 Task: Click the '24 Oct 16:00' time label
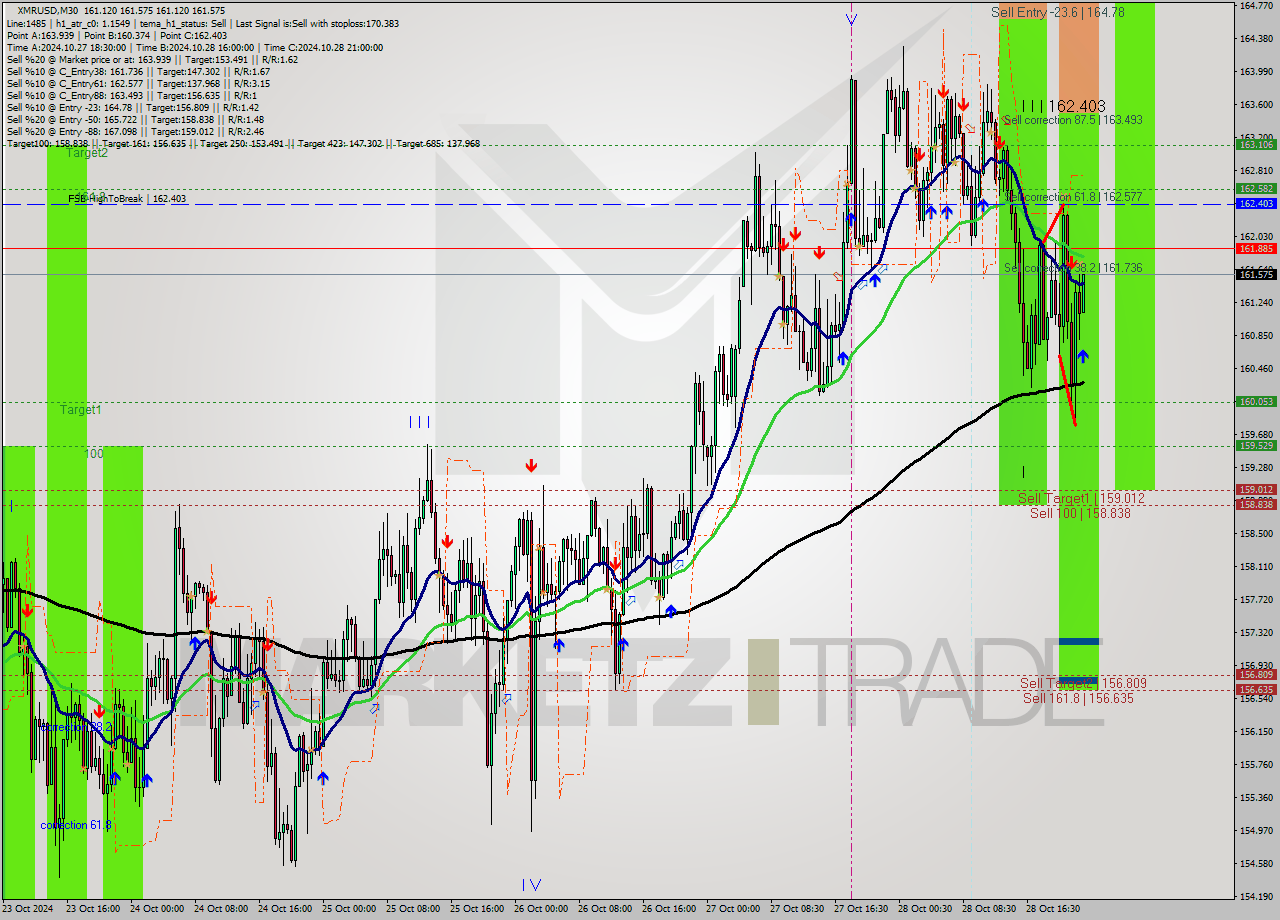tap(284, 909)
